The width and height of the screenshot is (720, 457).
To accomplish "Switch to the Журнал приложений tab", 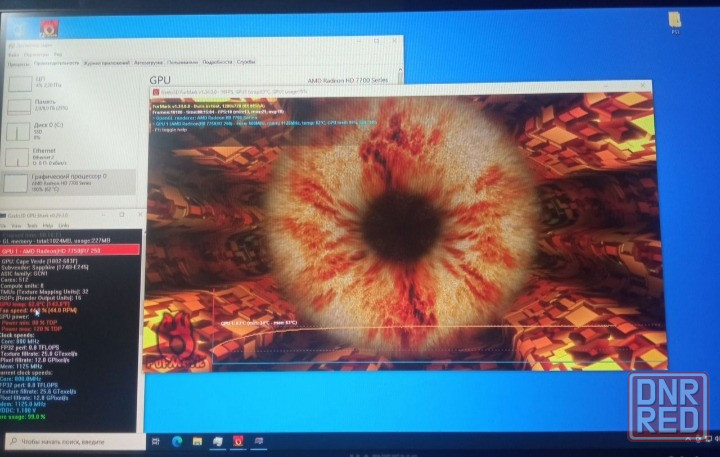I will 107,63.
